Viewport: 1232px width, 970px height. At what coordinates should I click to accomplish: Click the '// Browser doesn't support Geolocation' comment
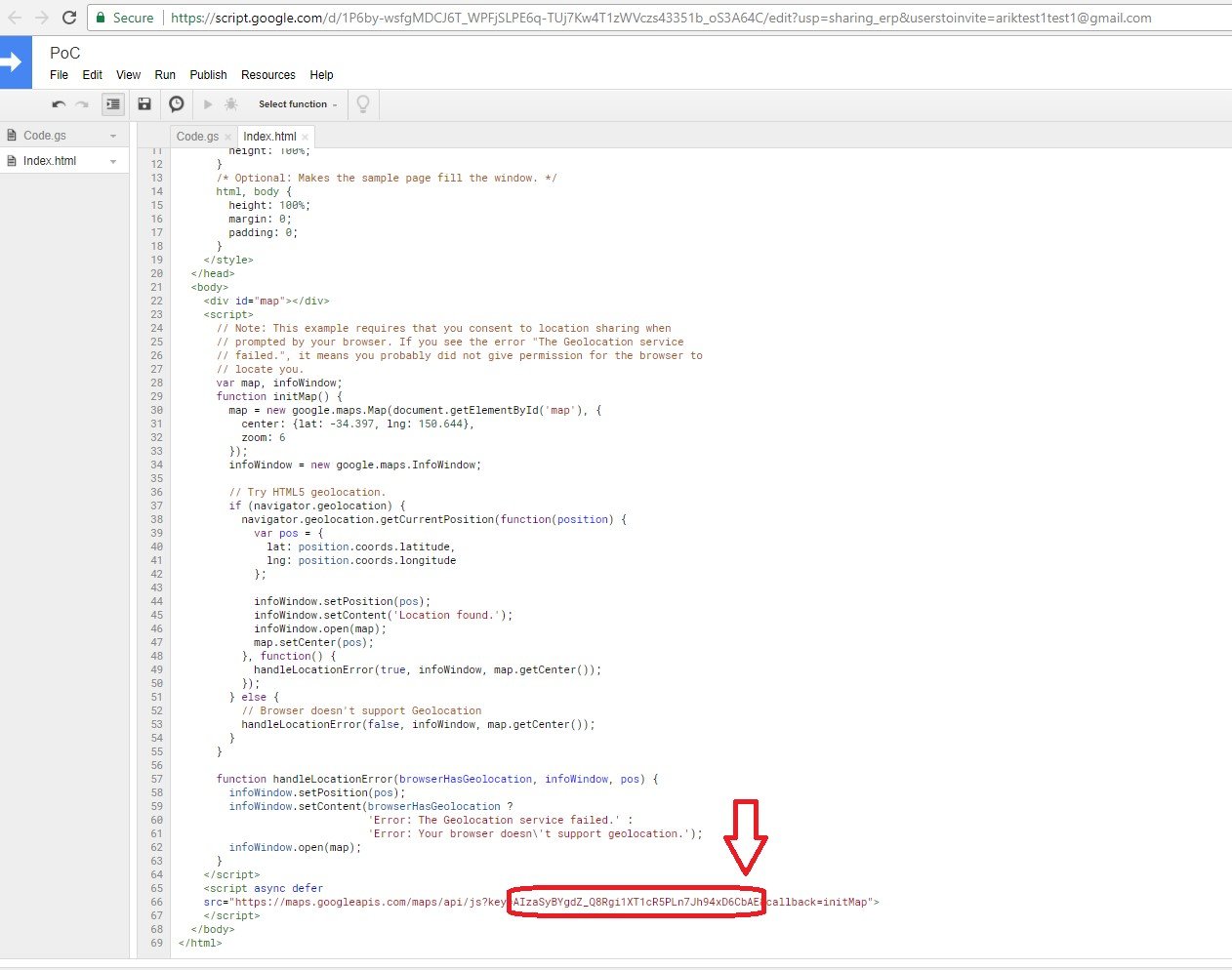click(361, 710)
